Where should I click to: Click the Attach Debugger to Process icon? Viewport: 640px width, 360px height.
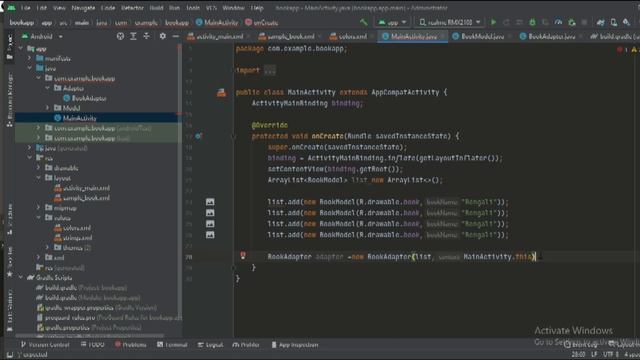coord(571,22)
